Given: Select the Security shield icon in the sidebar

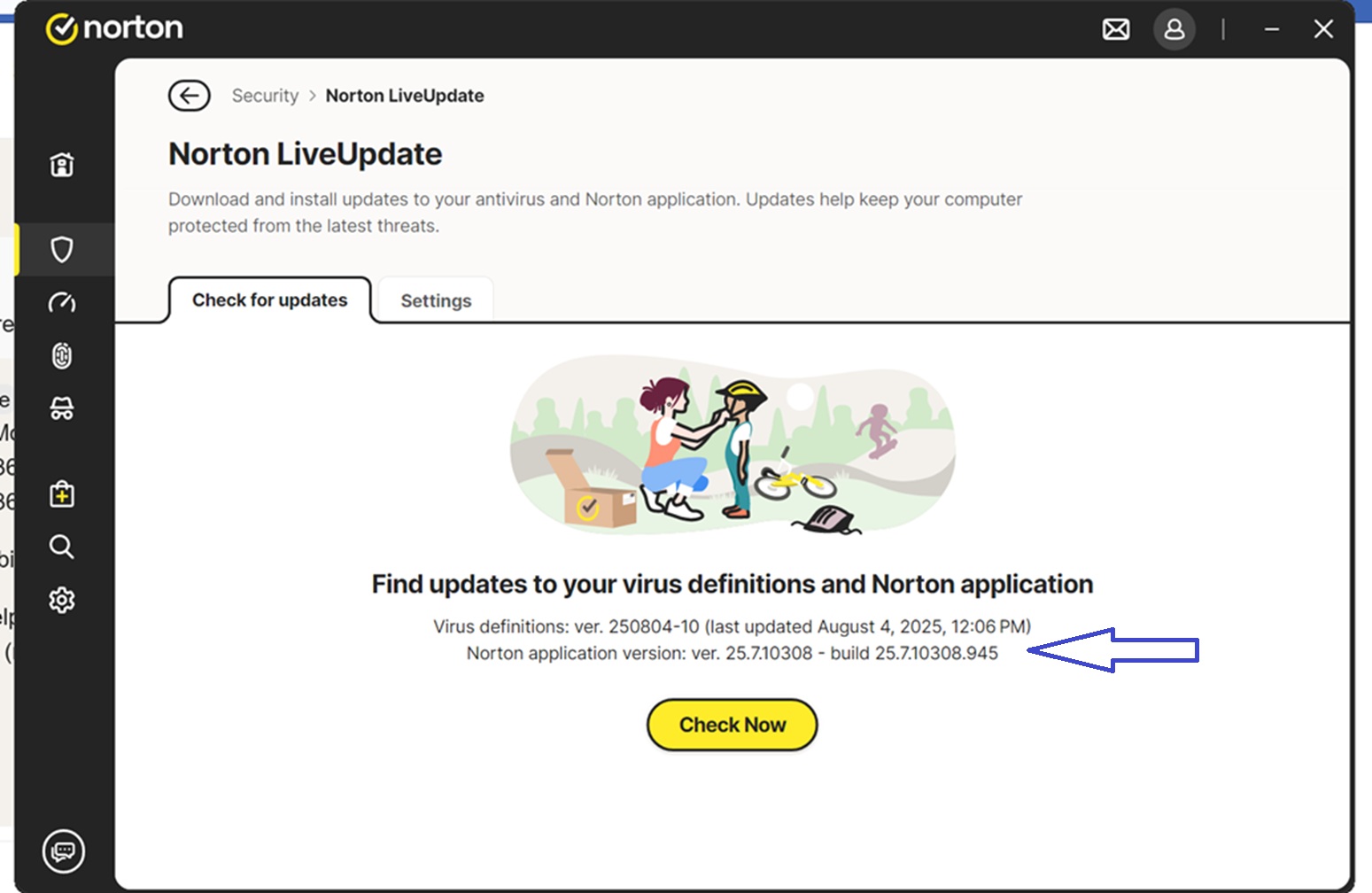Looking at the screenshot, I should [62, 250].
